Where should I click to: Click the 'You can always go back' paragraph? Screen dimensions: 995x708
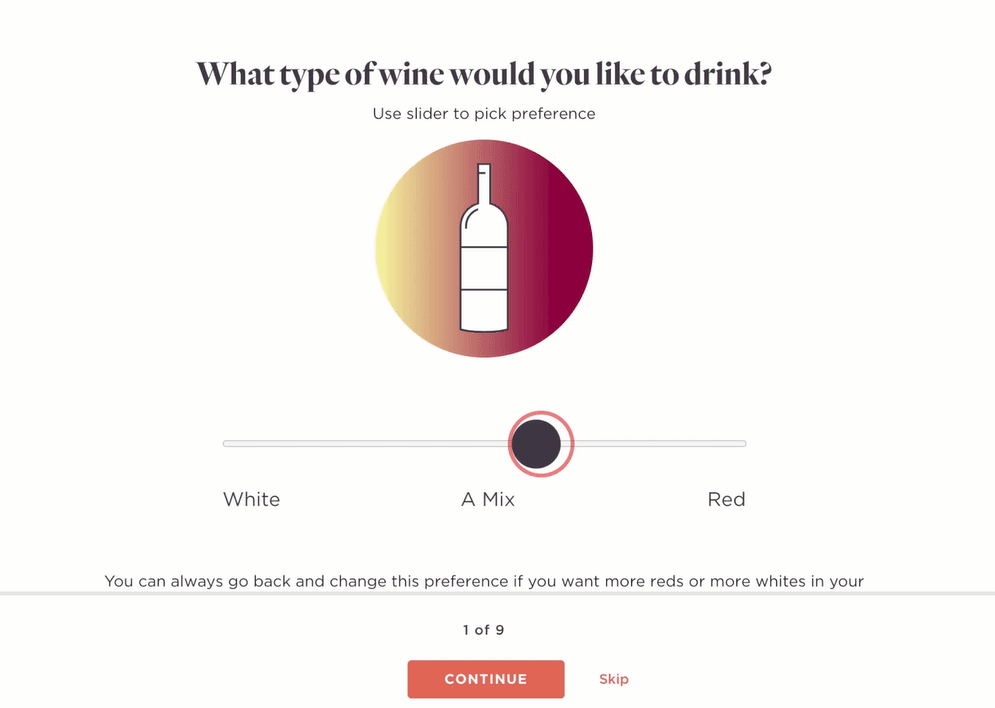pos(484,581)
